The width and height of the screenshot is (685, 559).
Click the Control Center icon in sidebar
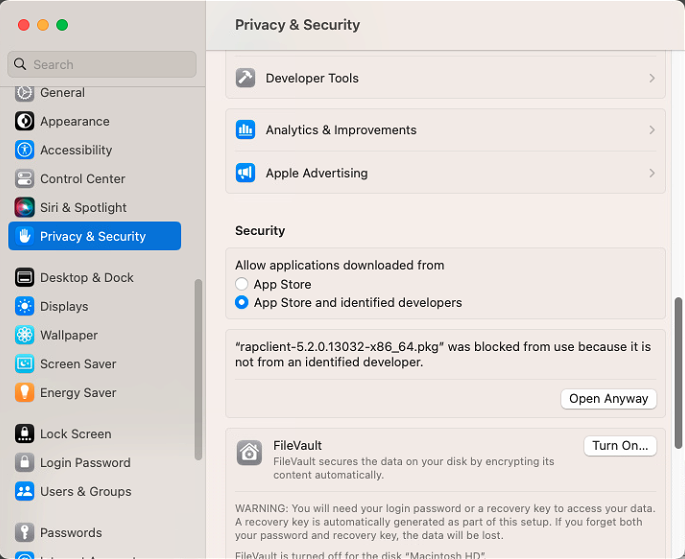click(x=24, y=179)
